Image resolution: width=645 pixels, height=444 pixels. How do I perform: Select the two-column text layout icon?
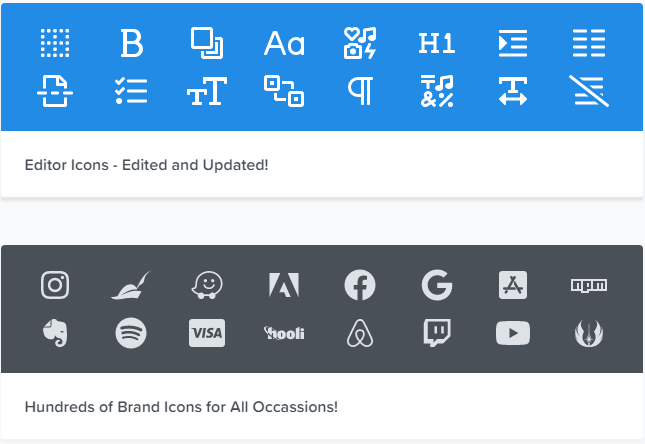click(x=589, y=43)
